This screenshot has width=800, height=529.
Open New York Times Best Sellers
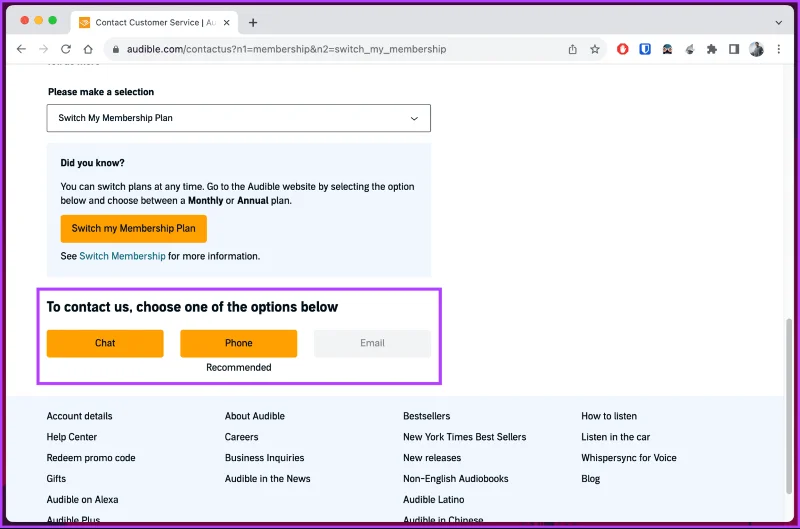click(x=465, y=437)
